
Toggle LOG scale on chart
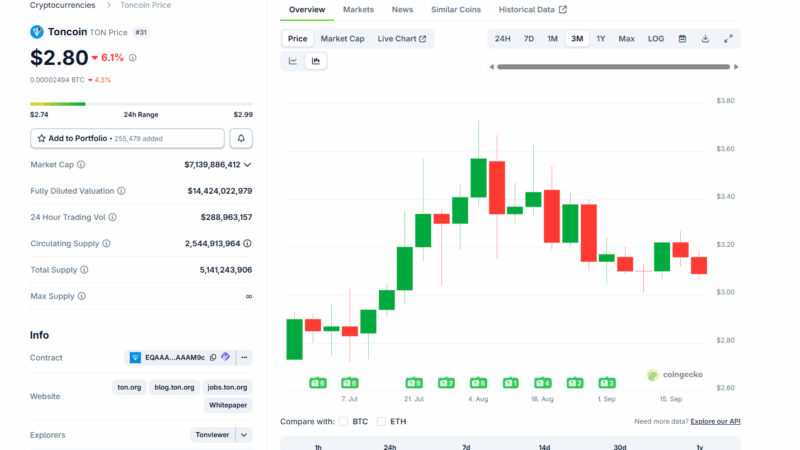(x=656, y=39)
